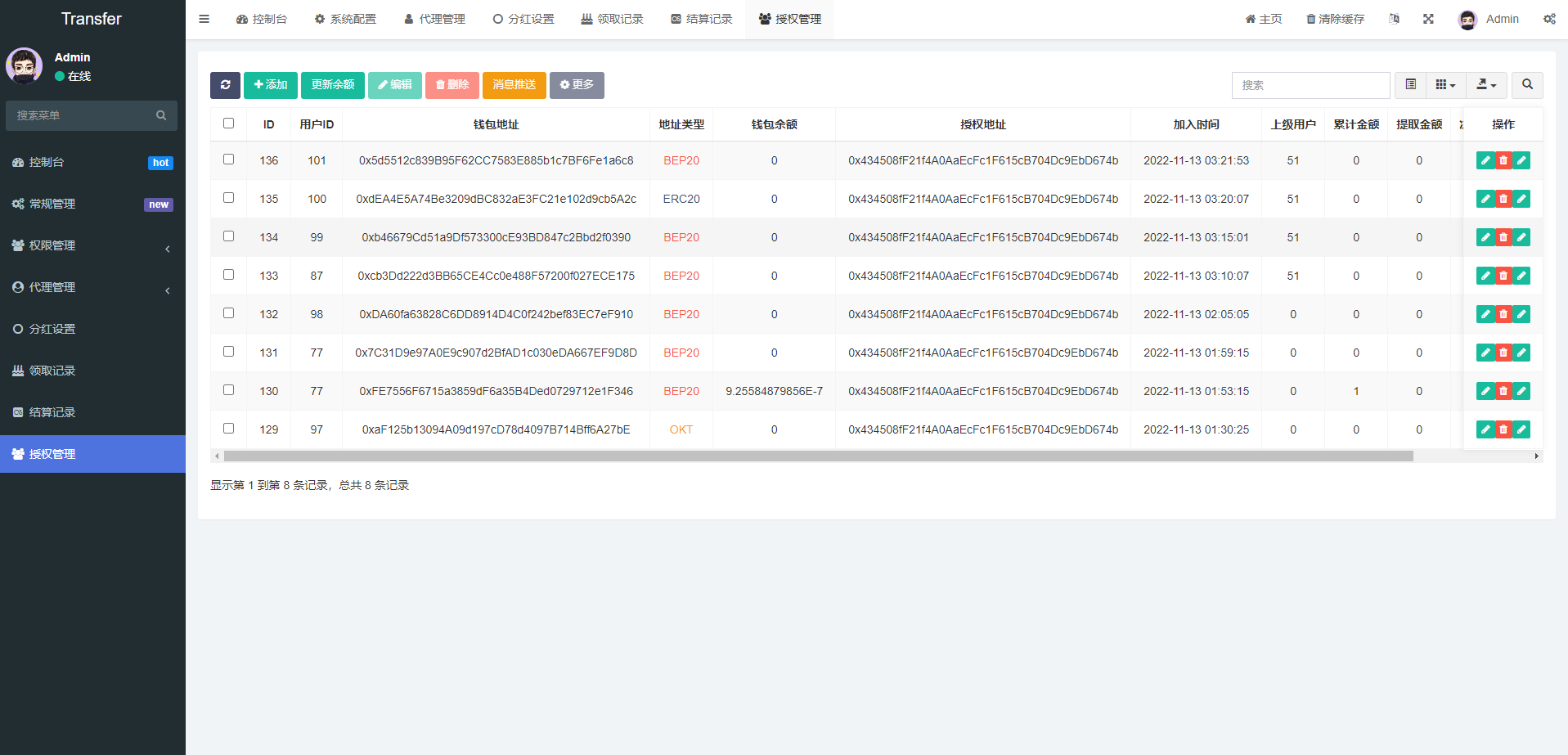Open the export data dropdown
1568x755 pixels.
[1486, 84]
